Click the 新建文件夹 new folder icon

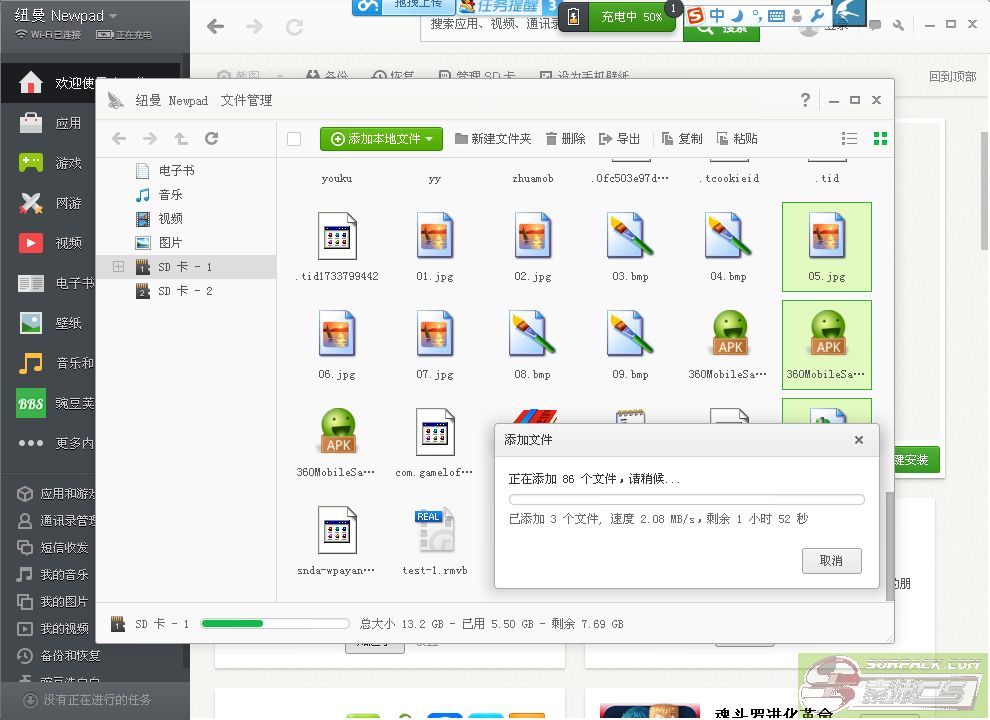(x=462, y=139)
